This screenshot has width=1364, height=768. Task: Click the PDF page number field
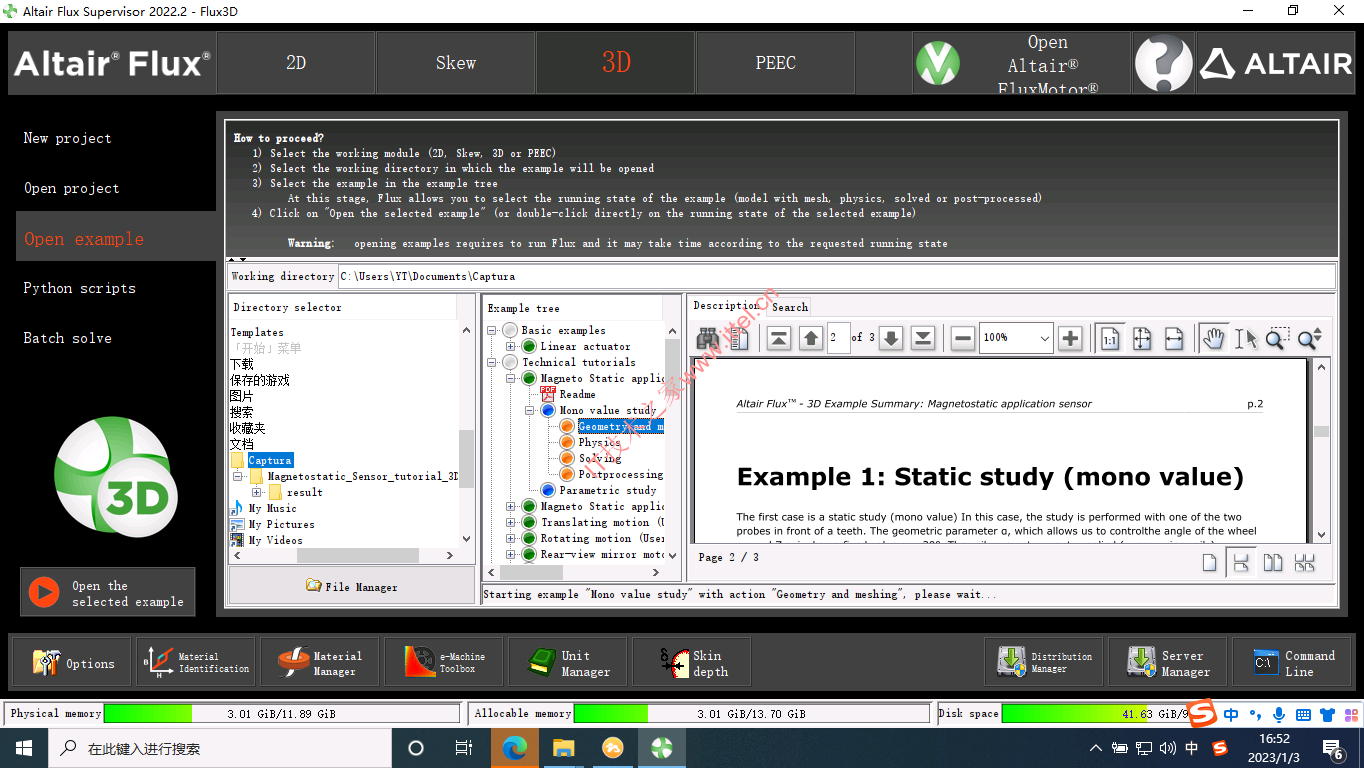coord(838,338)
